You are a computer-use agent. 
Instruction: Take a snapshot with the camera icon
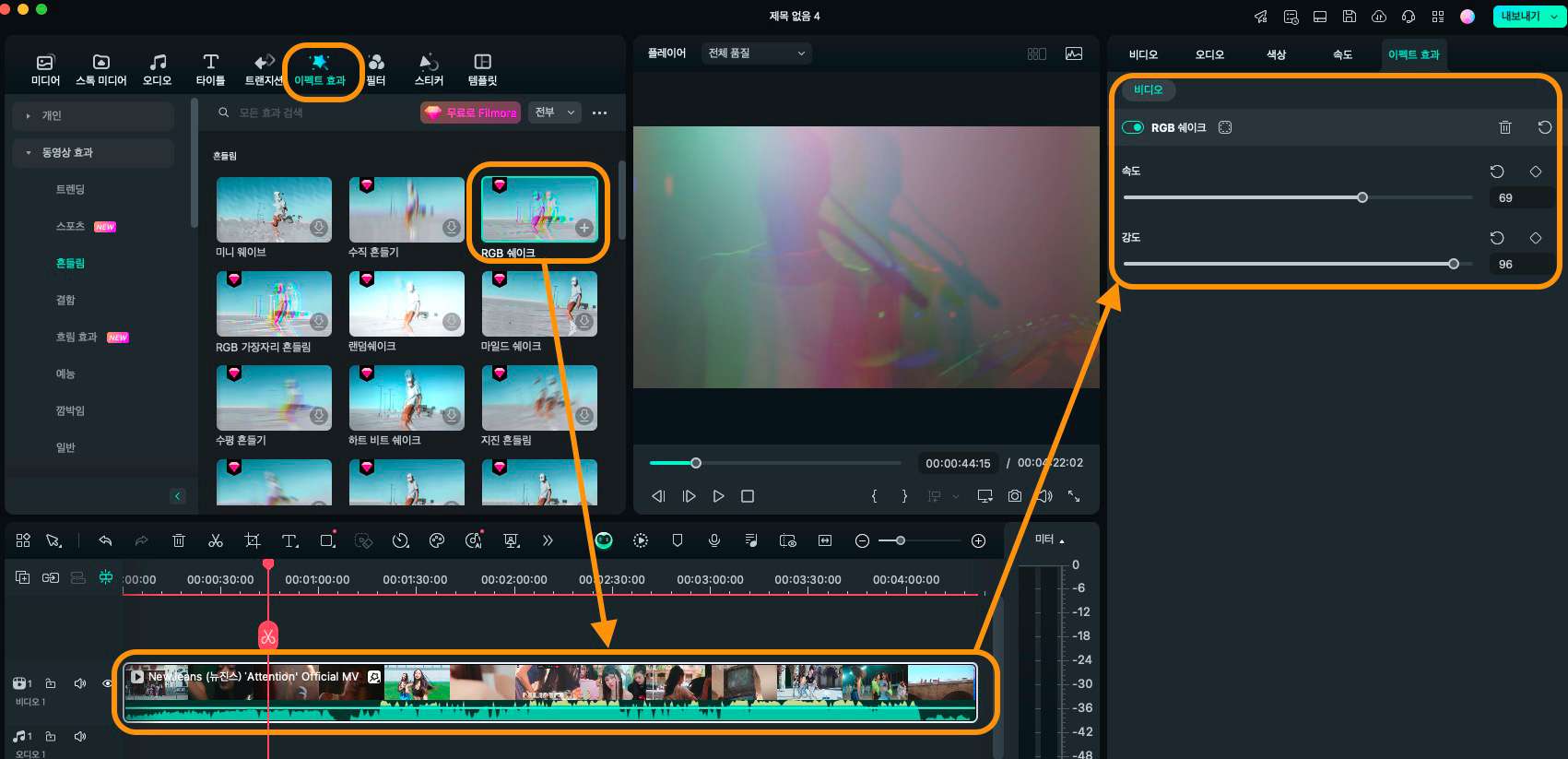(1014, 496)
